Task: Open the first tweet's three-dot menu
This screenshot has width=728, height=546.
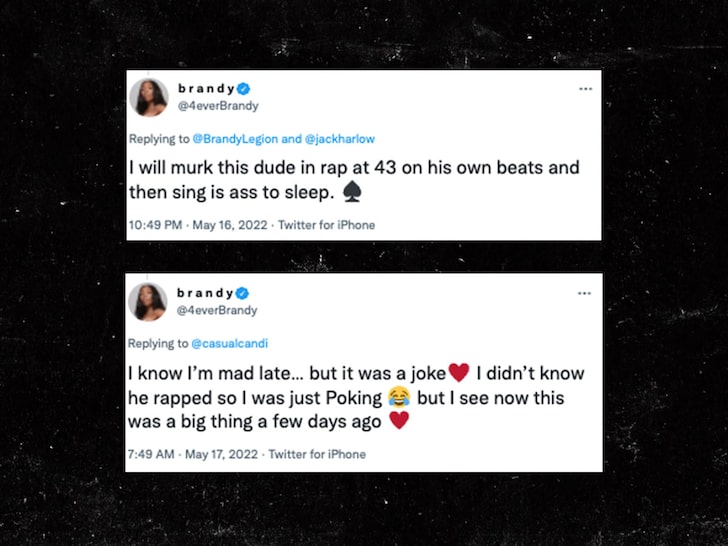Action: click(x=585, y=89)
